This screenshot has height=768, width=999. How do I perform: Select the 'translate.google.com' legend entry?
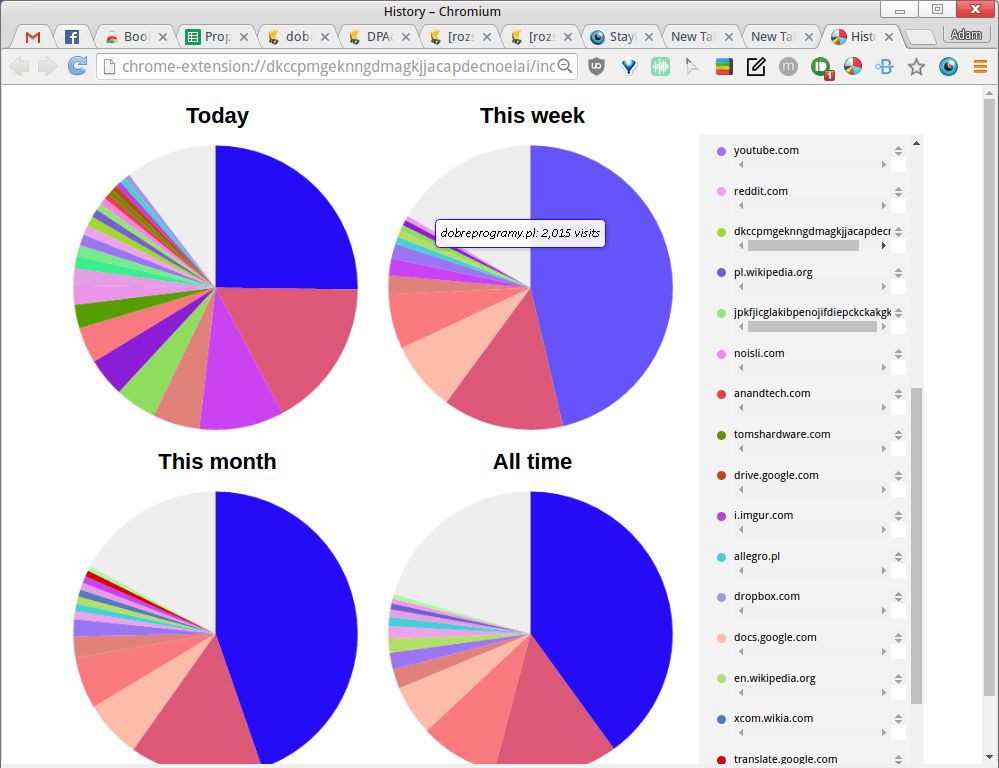pos(785,758)
